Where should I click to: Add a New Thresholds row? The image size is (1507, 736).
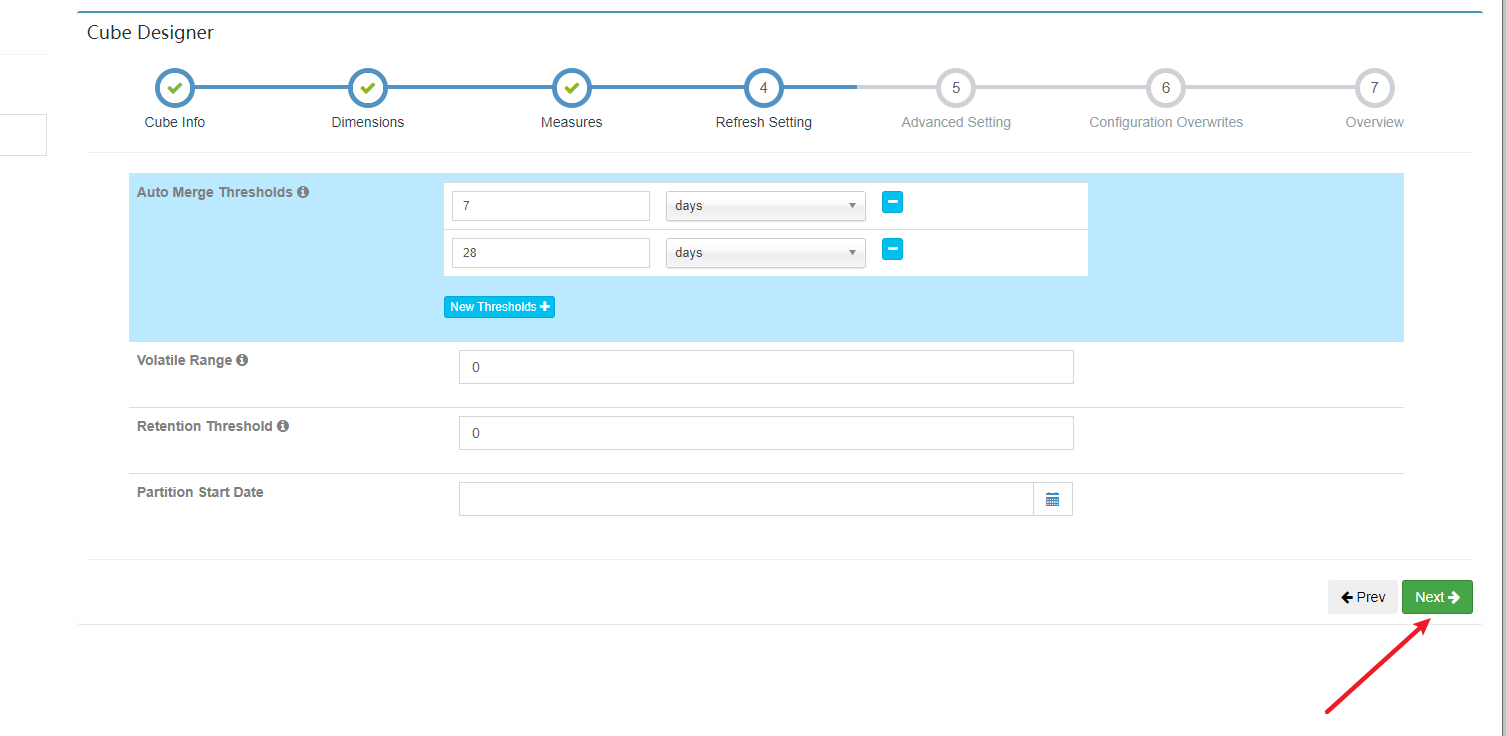[x=499, y=307]
